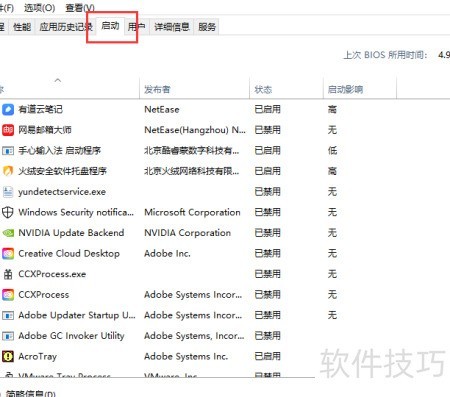This screenshot has width=450, height=397.
Task: Click the NVIDIA Corporation publisher cell
Action: [x=187, y=233]
